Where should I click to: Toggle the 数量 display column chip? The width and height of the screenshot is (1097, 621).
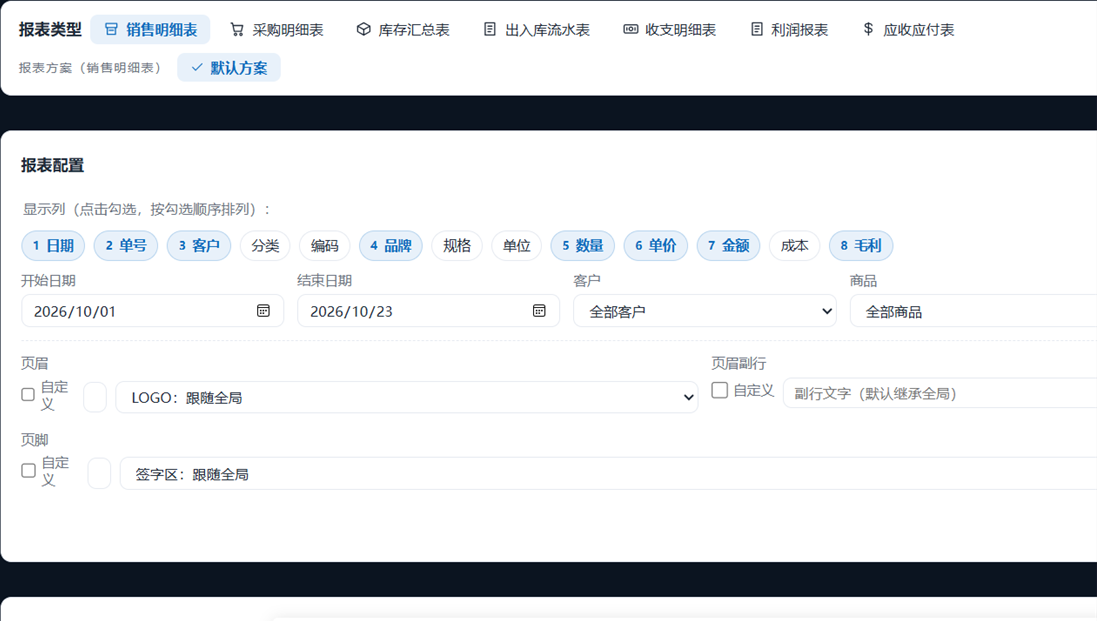tap(583, 245)
